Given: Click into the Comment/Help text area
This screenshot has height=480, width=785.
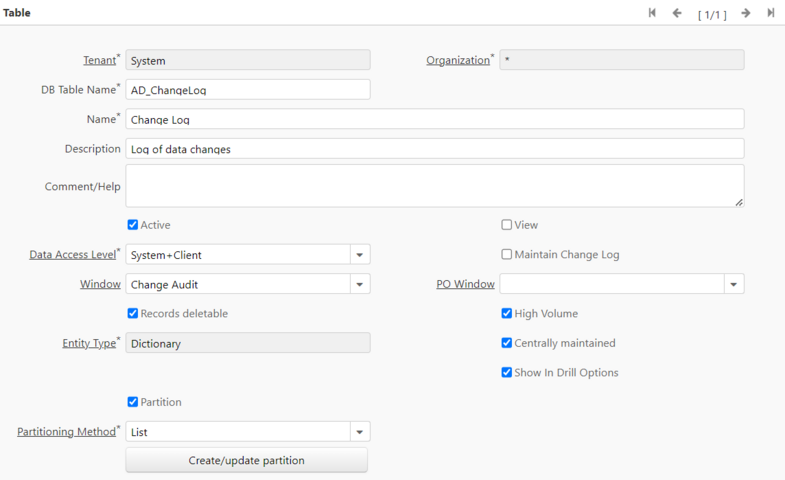Looking at the screenshot, I should (434, 186).
